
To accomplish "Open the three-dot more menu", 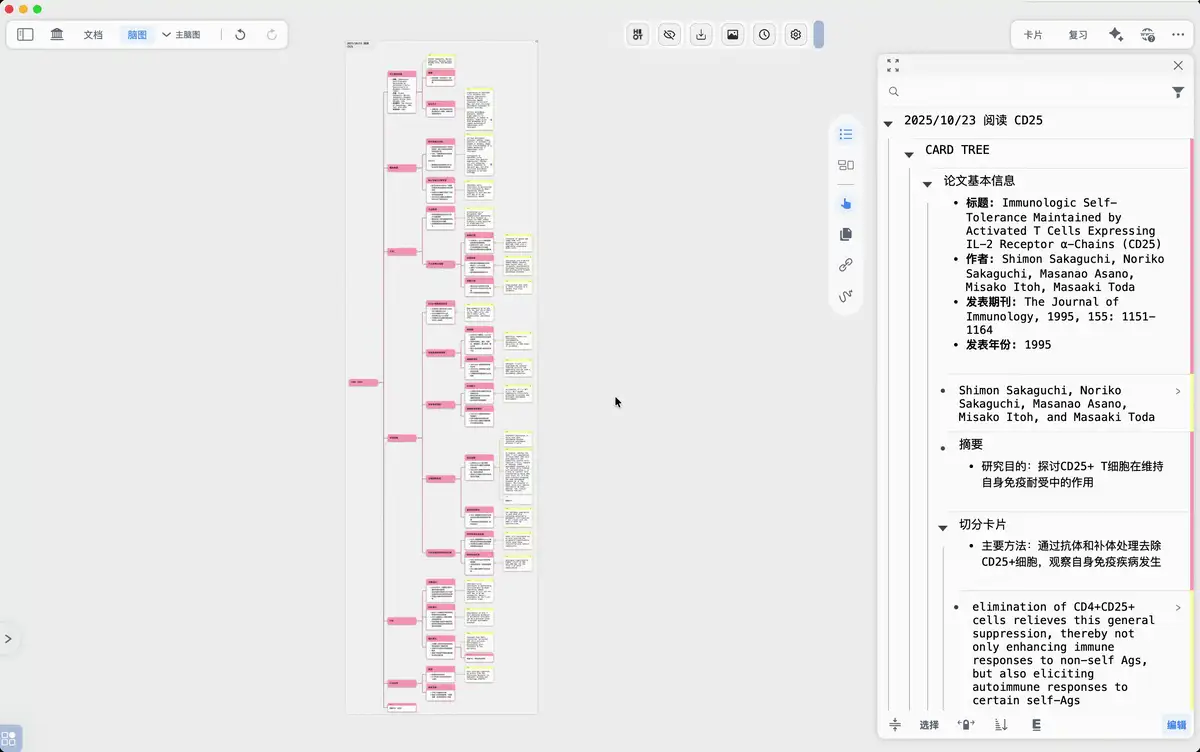I will click(x=1178, y=34).
